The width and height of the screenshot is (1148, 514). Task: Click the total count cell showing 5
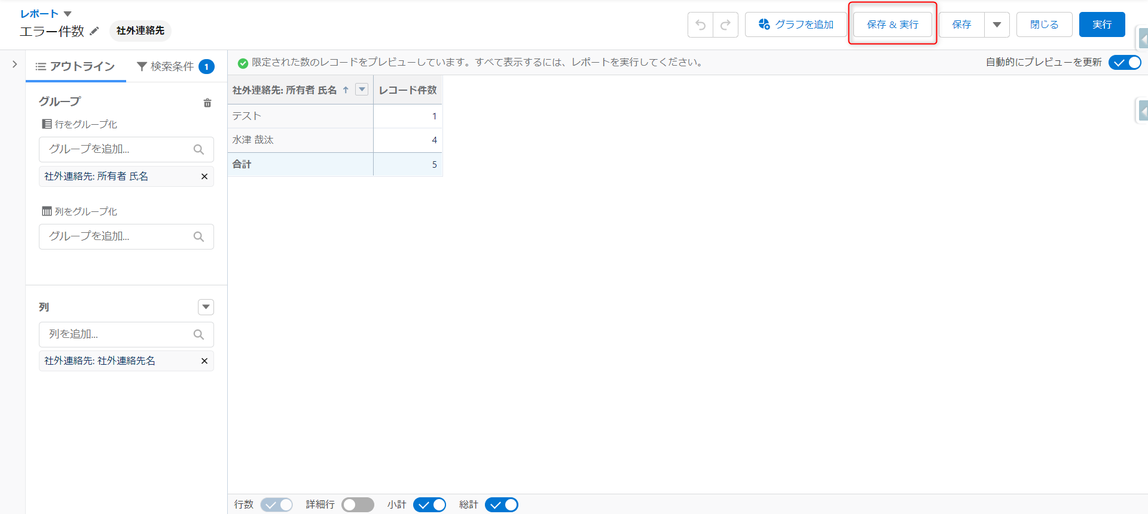pos(408,165)
